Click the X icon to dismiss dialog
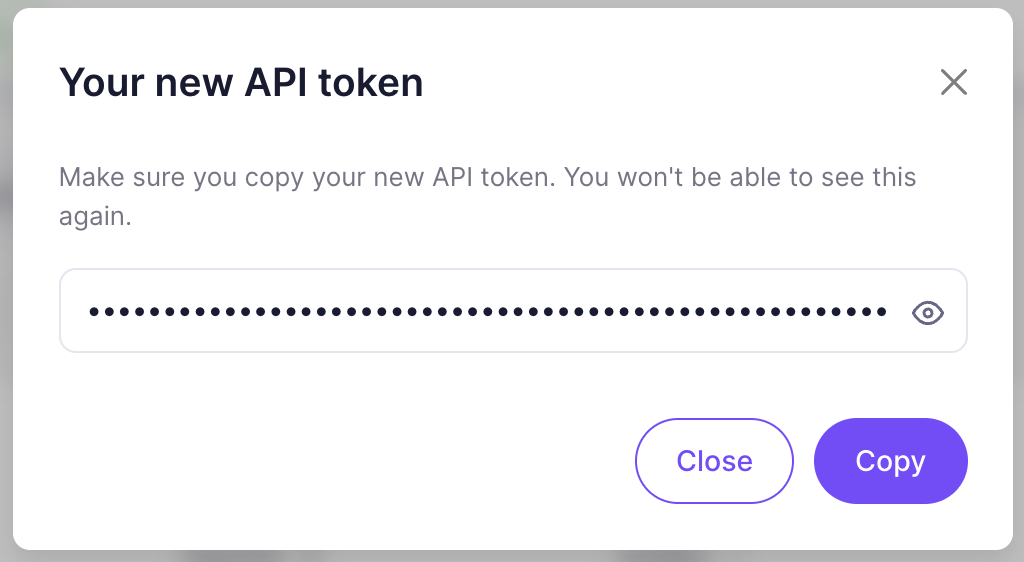 coord(954,82)
